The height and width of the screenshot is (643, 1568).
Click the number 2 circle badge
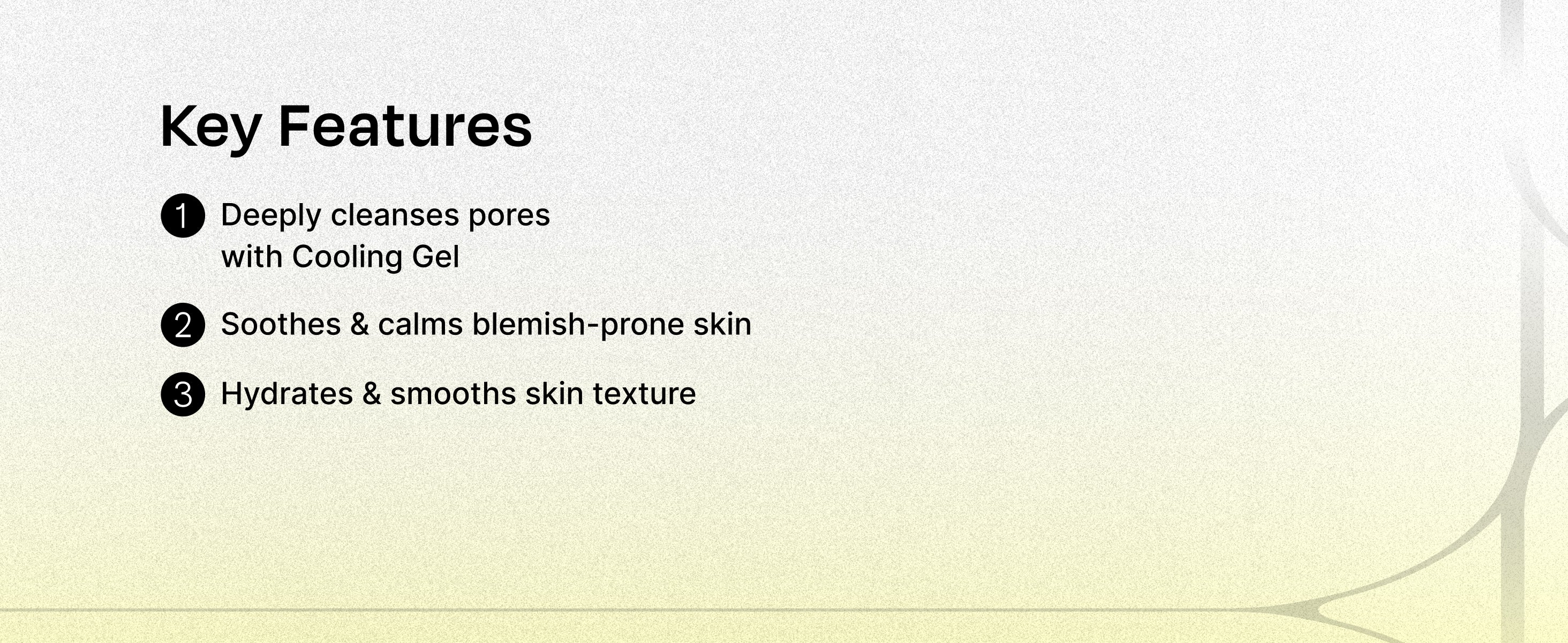[x=183, y=325]
